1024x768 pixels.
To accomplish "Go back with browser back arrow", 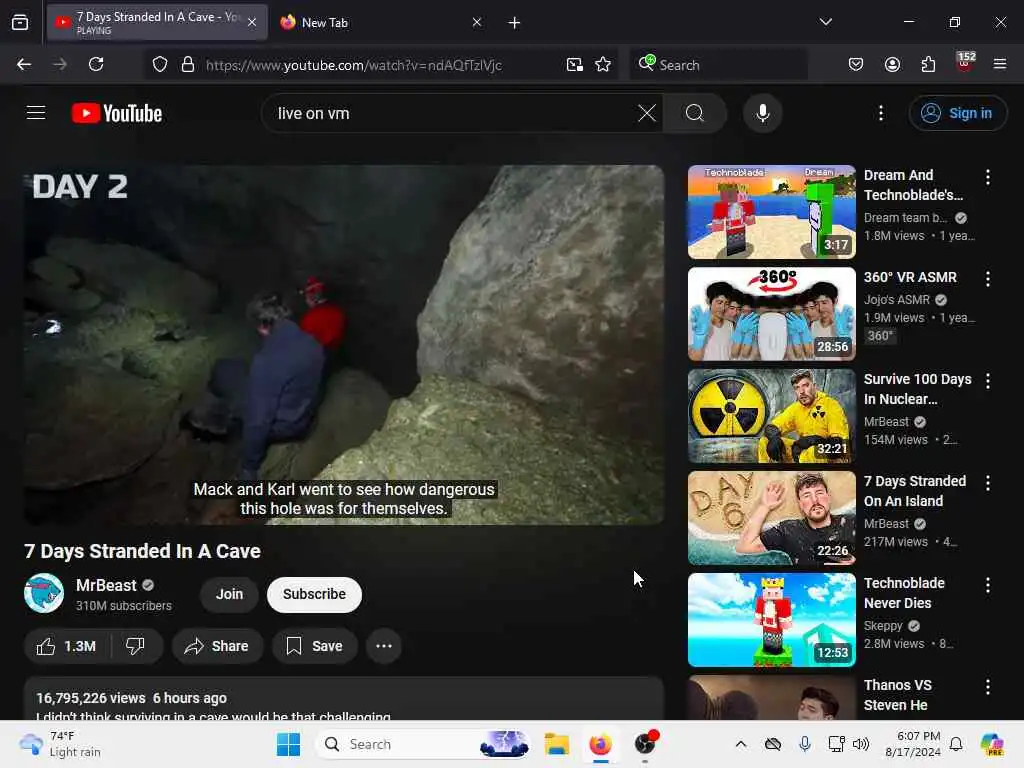I will click(24, 64).
